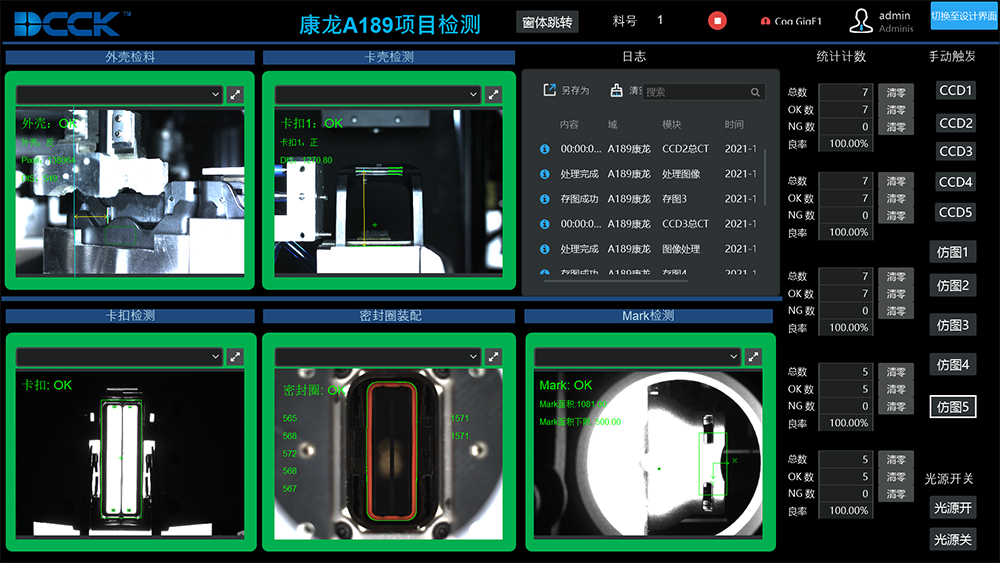
Task: Expand the Mark检测 view to fullscreen
Action: point(752,357)
